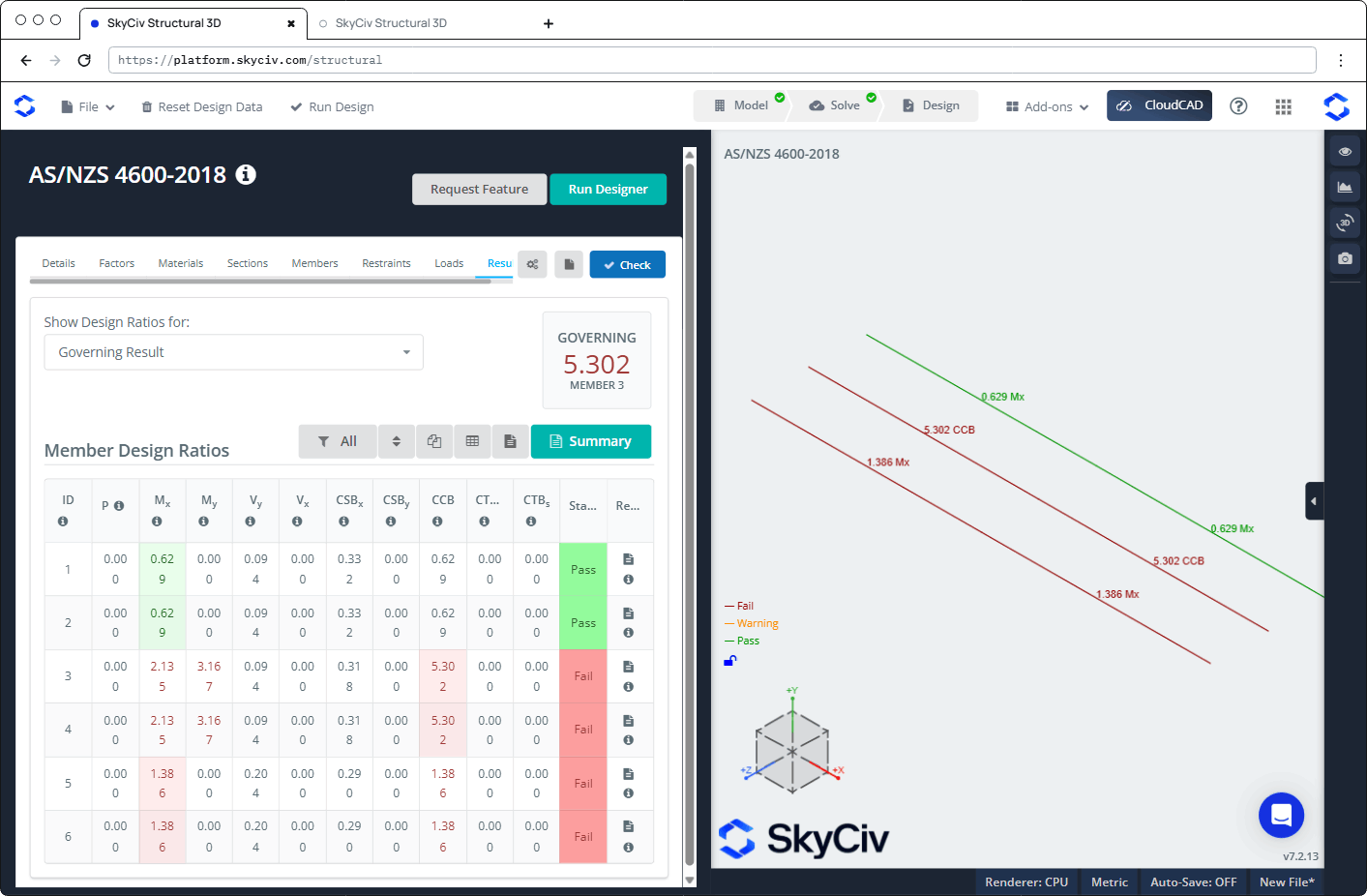Toggle Auto-Save: OFF in the status bar
Screen dimensions: 1367x896
(x=1193, y=882)
